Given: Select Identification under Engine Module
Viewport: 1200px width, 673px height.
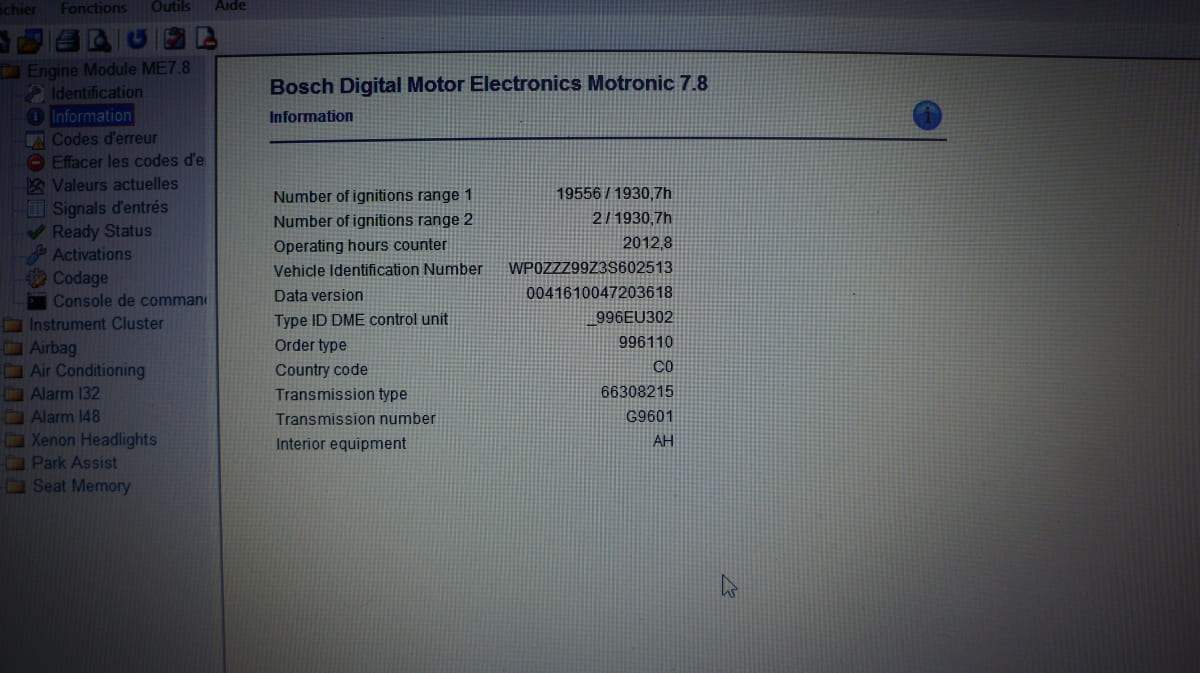Looking at the screenshot, I should point(96,93).
